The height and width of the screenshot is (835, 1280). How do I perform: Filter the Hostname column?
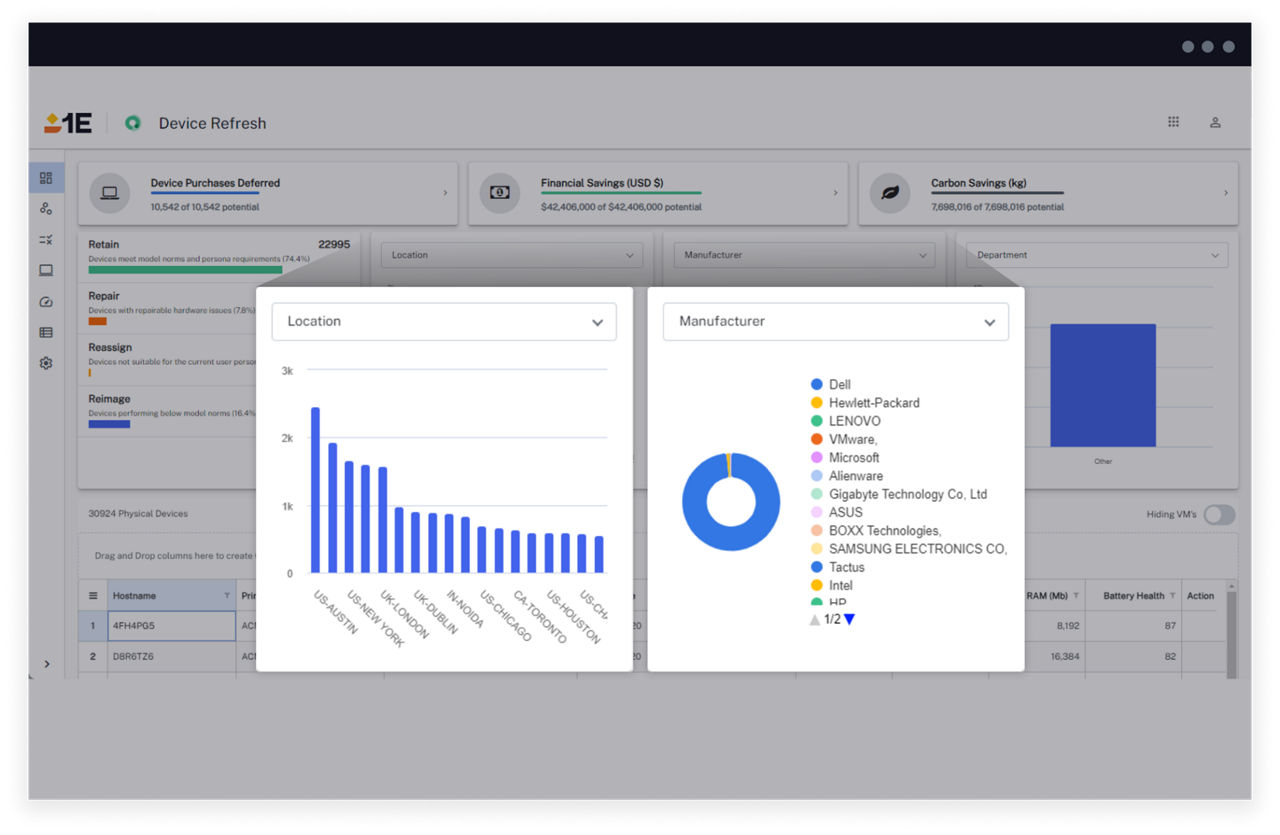click(x=227, y=596)
